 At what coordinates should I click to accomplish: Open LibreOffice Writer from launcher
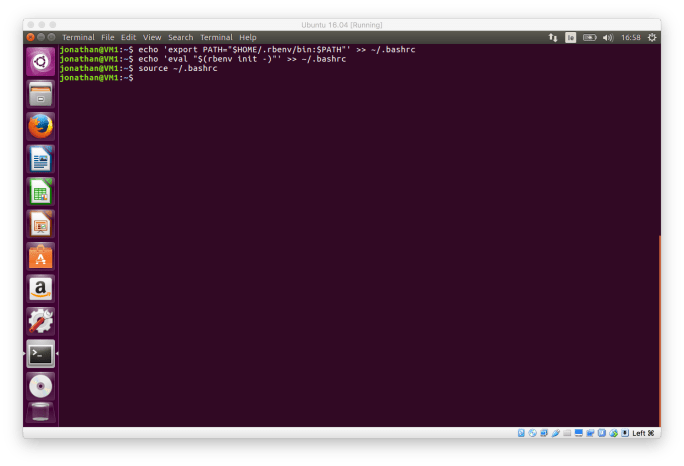[x=40, y=159]
